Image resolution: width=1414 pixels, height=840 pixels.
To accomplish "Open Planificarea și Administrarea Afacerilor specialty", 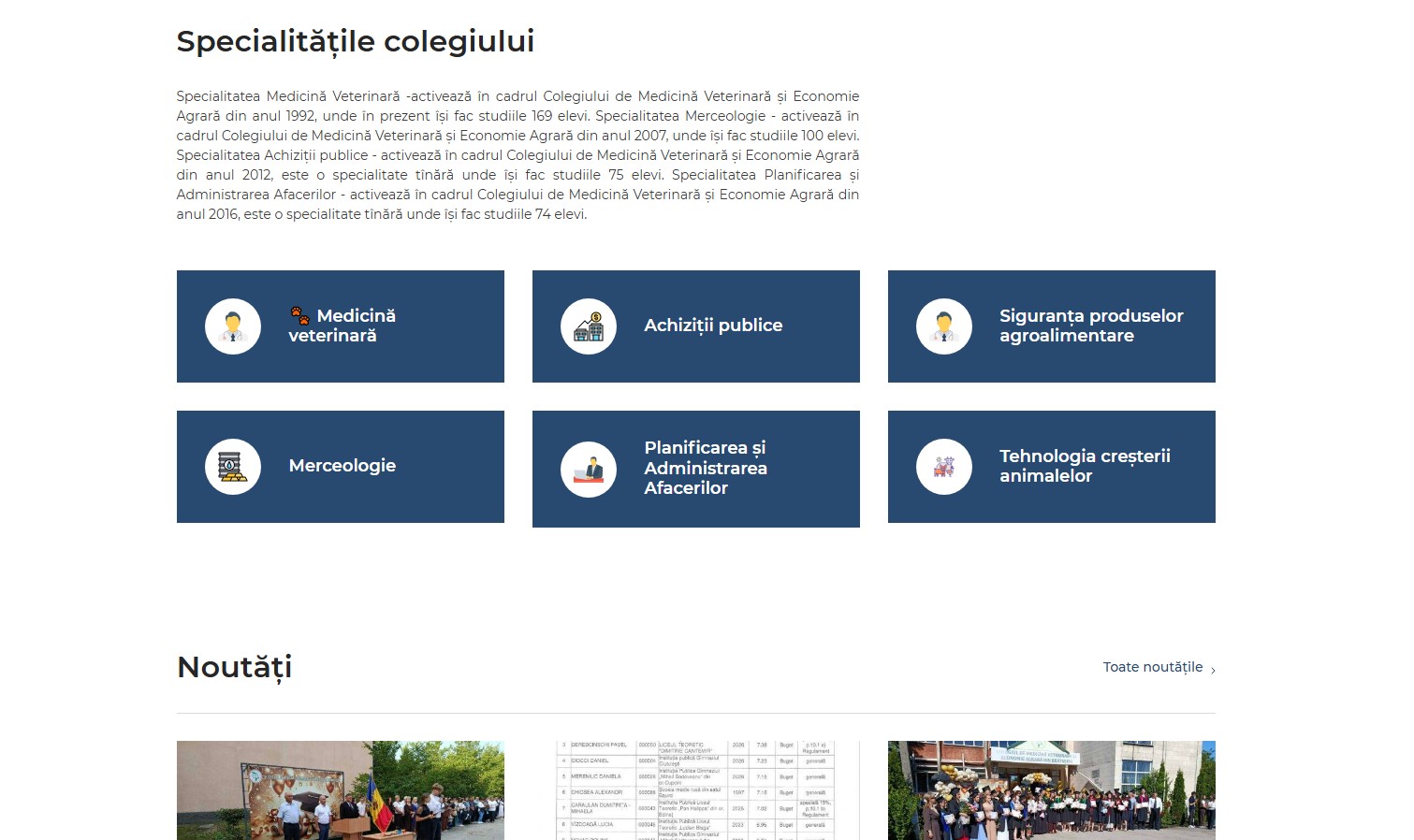I will (x=696, y=469).
